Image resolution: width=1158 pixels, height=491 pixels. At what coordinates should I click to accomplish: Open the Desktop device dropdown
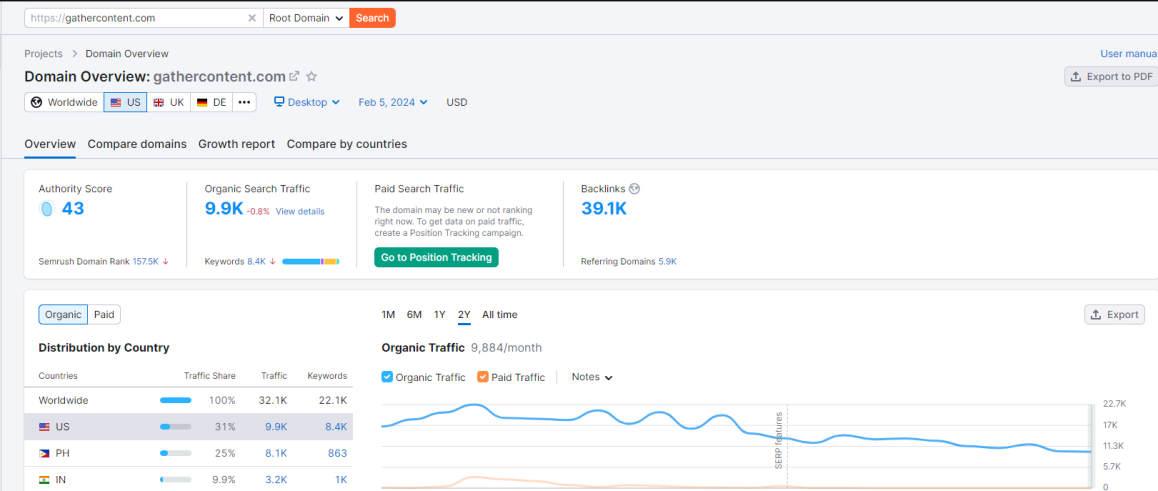[x=306, y=102]
